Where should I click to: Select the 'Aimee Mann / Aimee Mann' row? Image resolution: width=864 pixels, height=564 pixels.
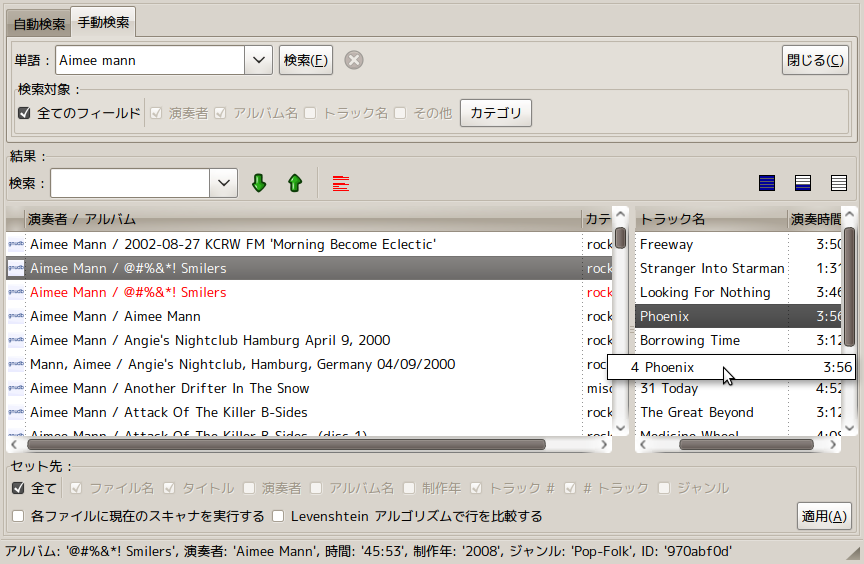[309, 316]
